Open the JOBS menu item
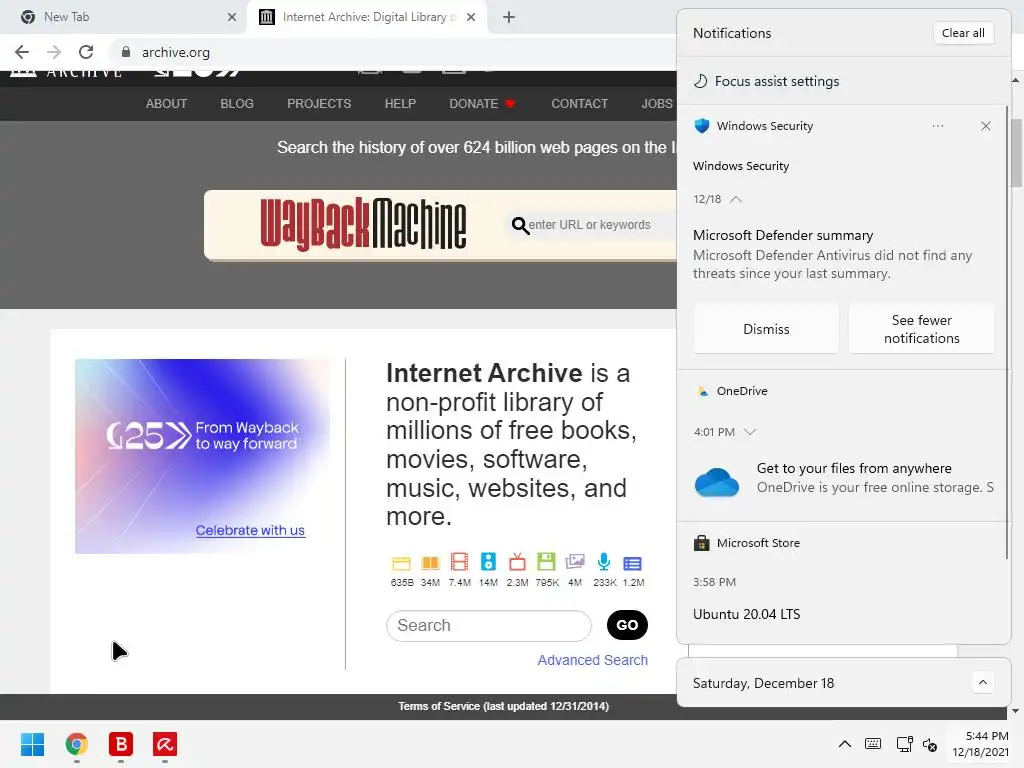Viewport: 1024px width, 768px height. coord(657,104)
